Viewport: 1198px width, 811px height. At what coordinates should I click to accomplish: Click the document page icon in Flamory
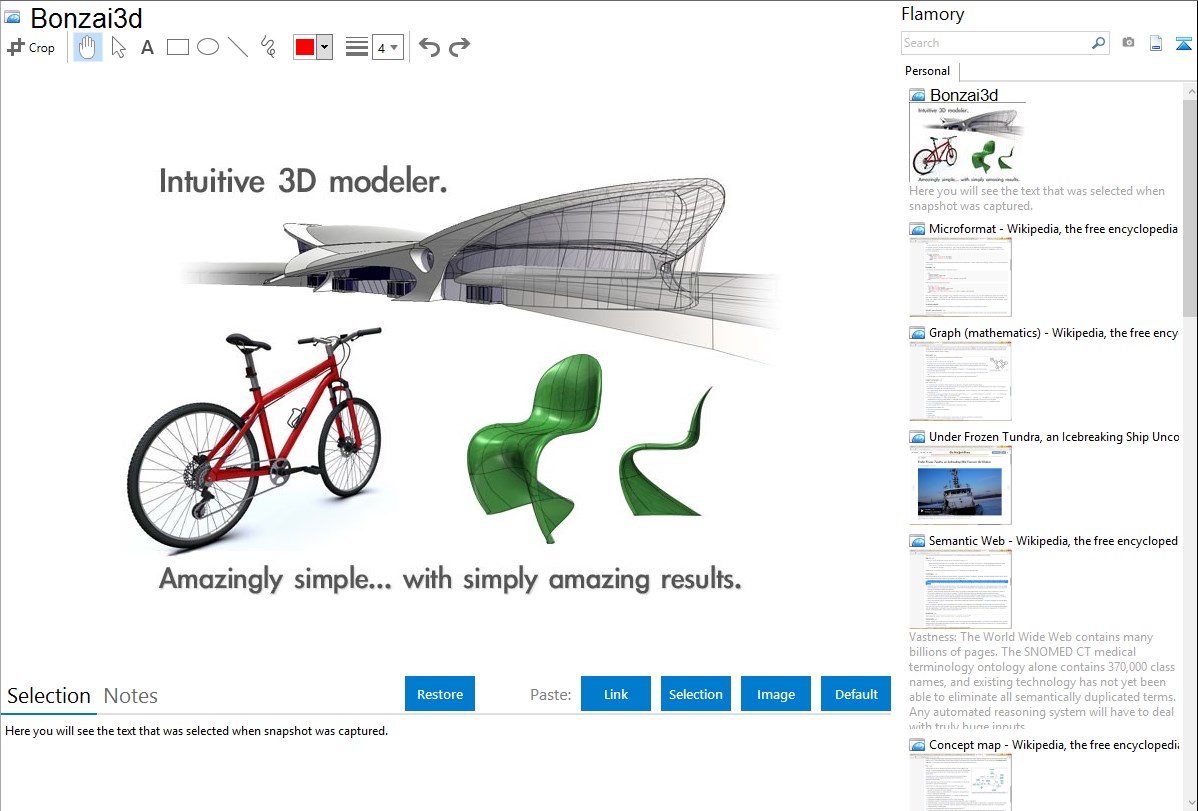point(1156,43)
